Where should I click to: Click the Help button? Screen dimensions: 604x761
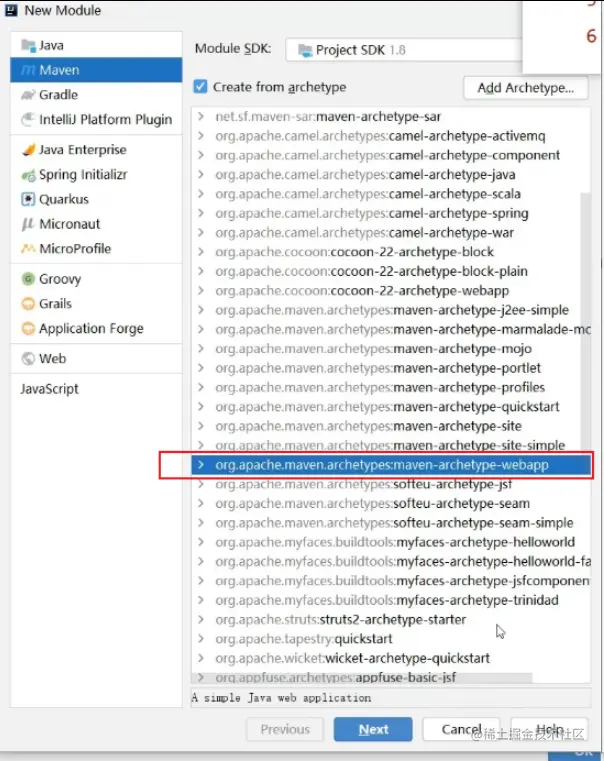coord(549,729)
